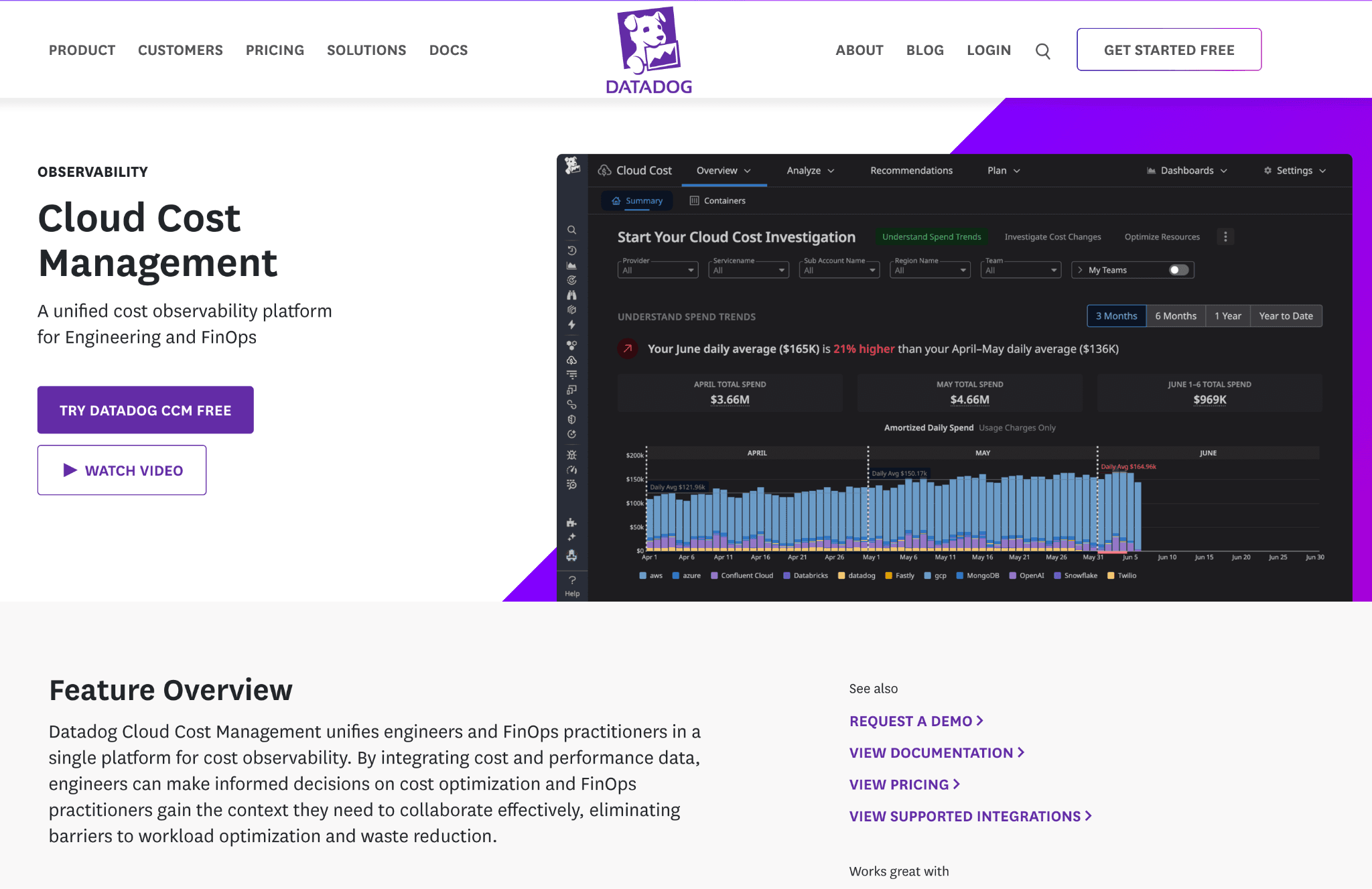1372x889 pixels.
Task: Click the APRIL TOTAL SPEND $3.66M card
Action: (730, 393)
